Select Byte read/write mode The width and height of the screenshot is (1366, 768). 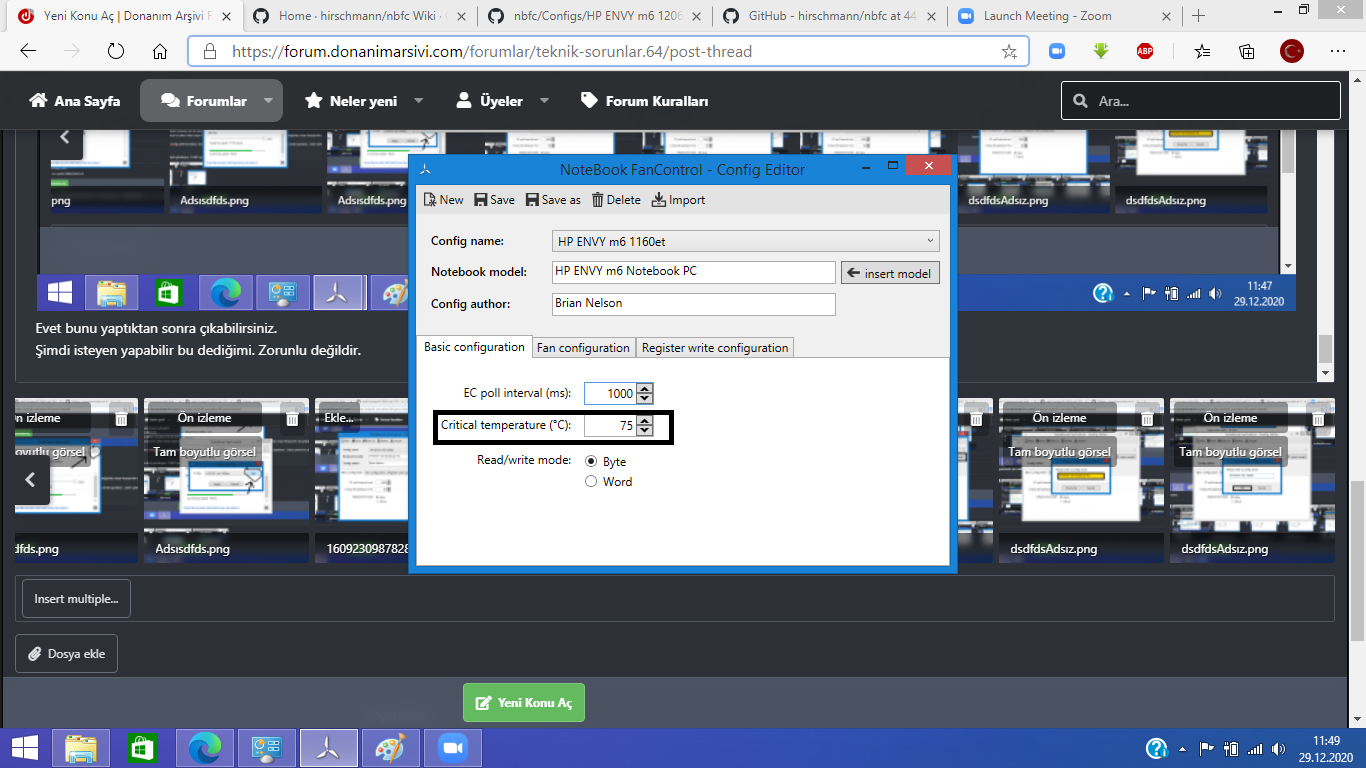591,462
